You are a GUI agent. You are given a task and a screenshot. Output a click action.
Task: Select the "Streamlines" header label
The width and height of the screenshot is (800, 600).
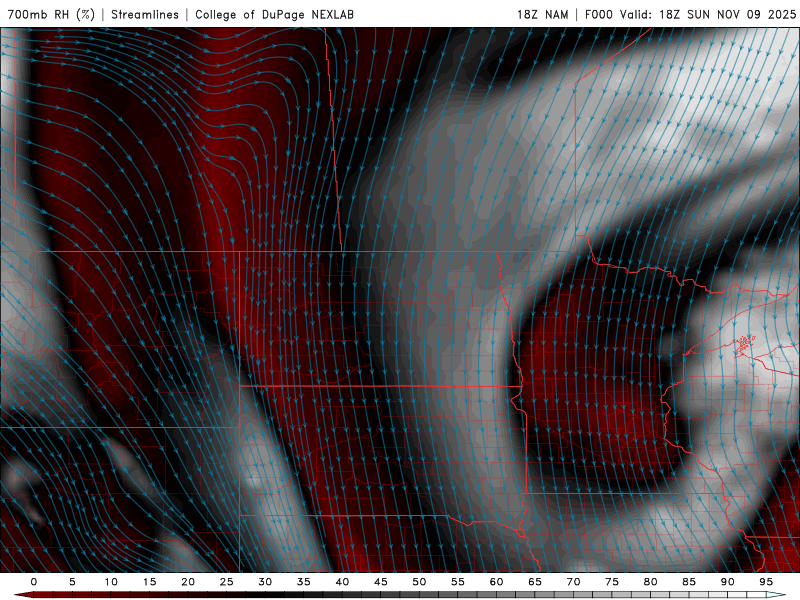pyautogui.click(x=145, y=14)
